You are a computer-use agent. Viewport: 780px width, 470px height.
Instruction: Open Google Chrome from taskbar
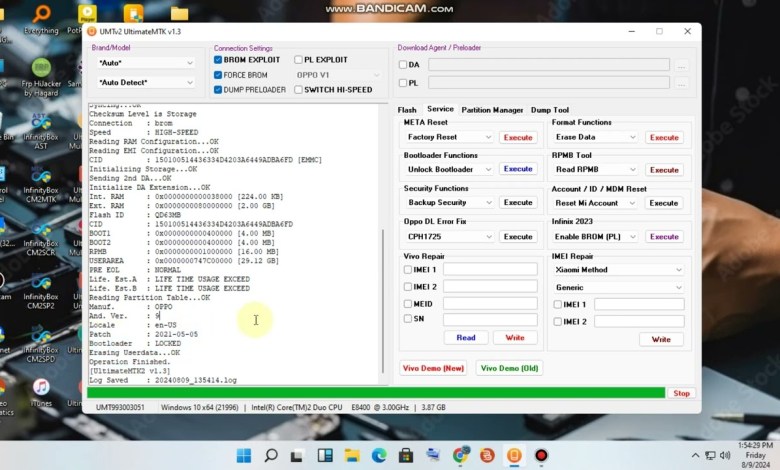click(460, 455)
